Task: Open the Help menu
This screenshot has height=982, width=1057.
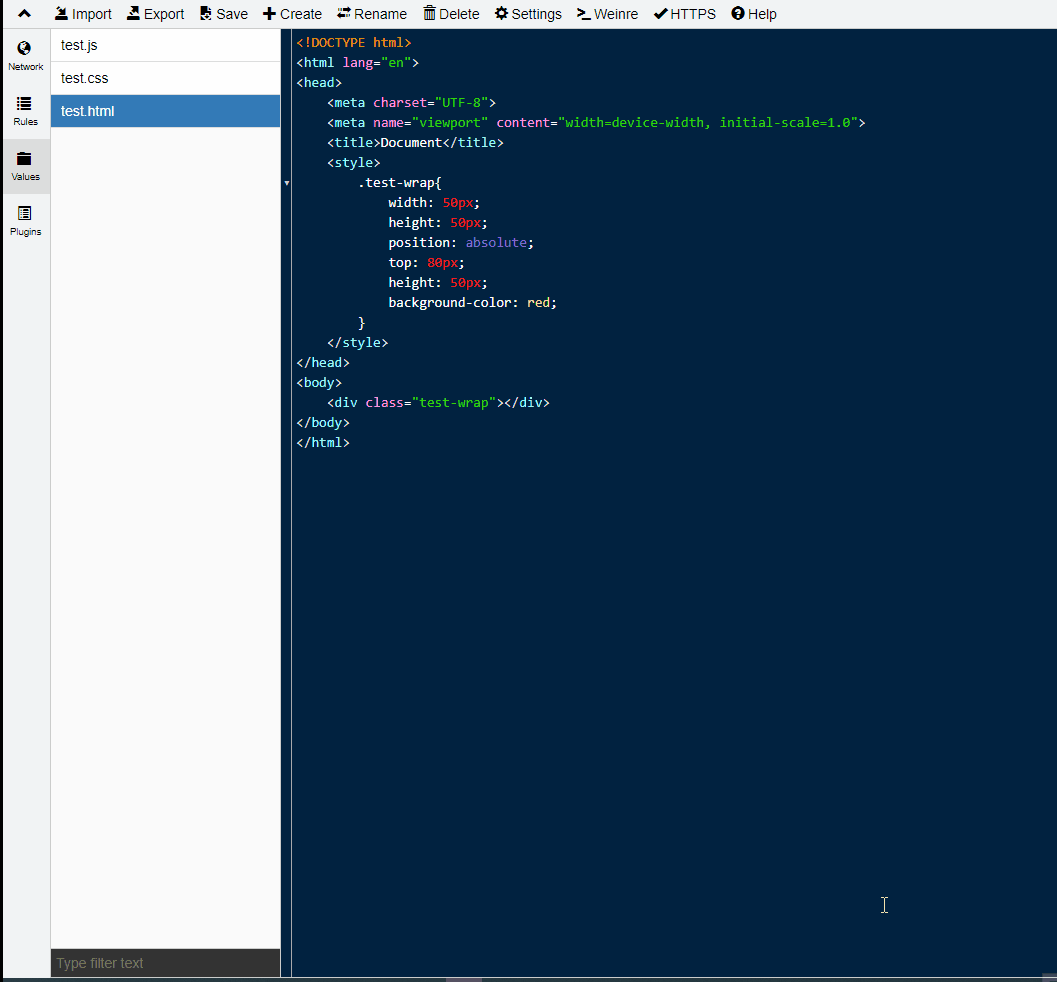Action: [x=754, y=13]
